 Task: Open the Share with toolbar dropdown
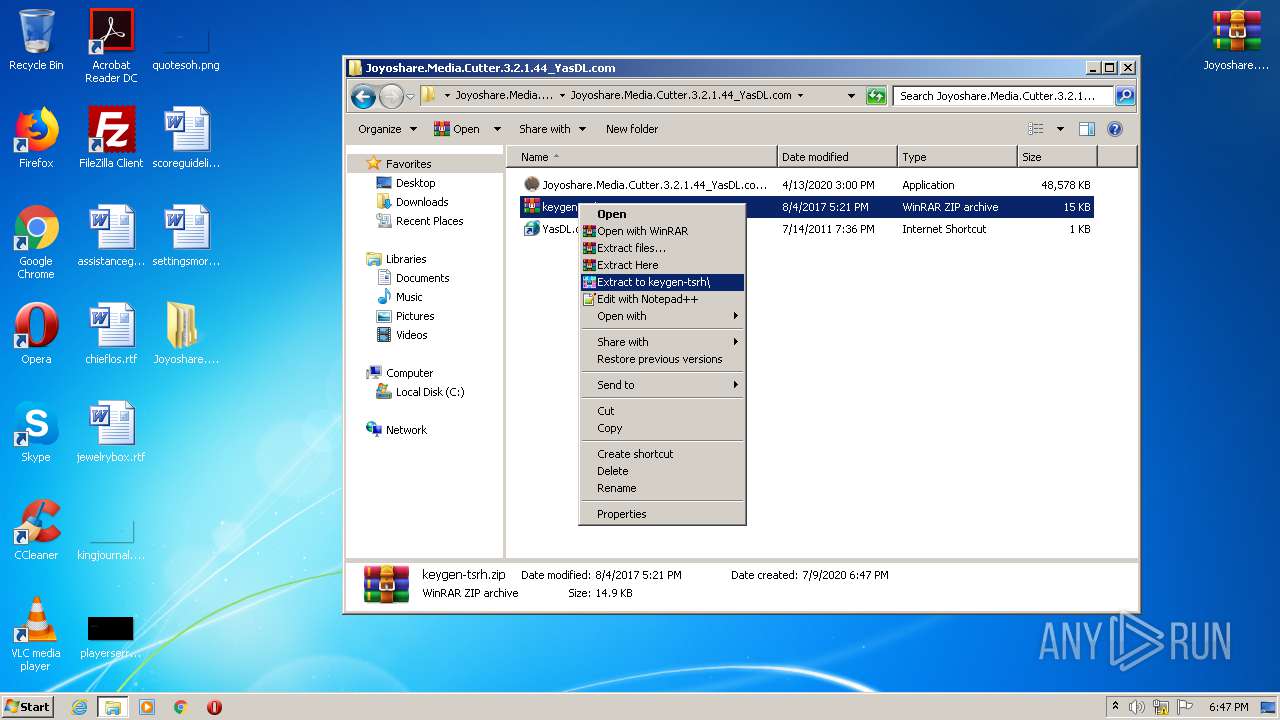tap(552, 129)
